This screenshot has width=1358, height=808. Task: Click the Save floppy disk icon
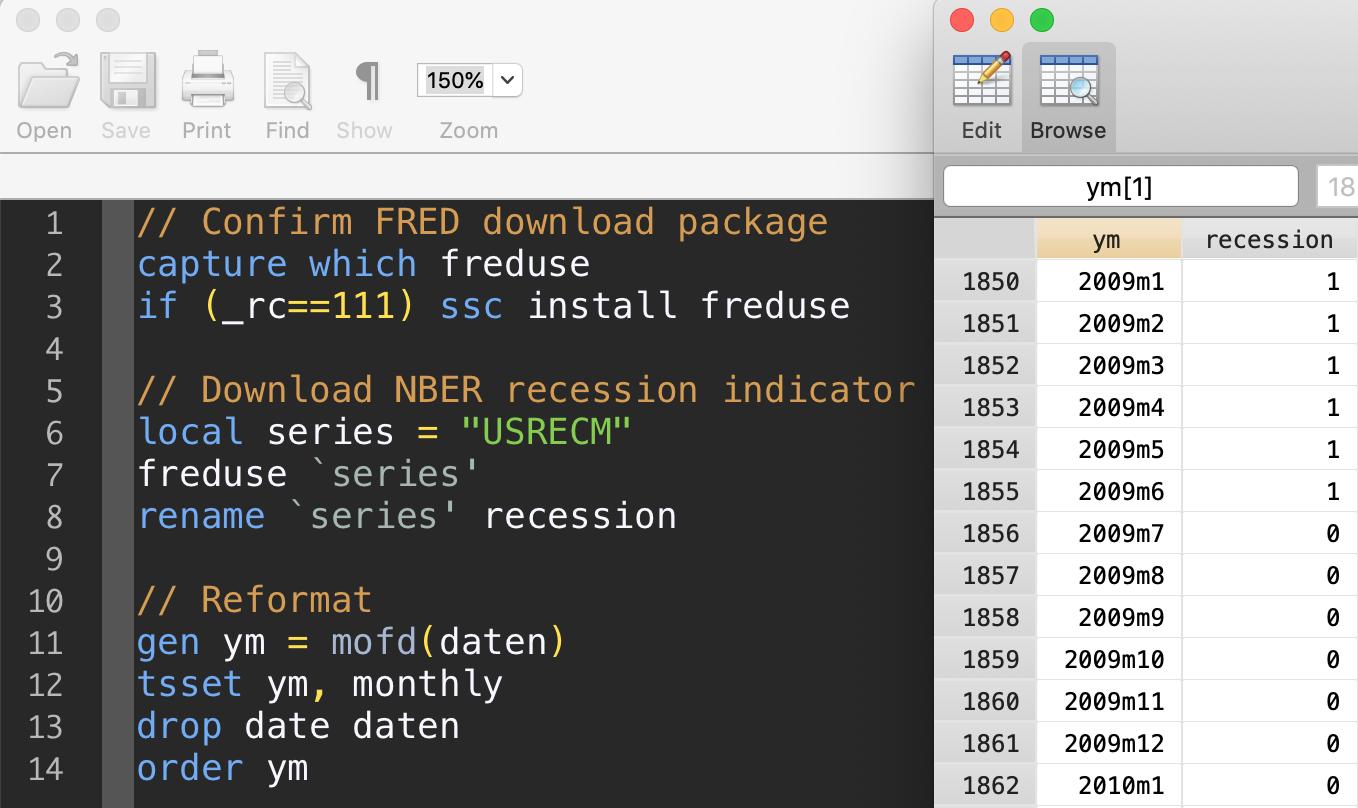tap(127, 81)
